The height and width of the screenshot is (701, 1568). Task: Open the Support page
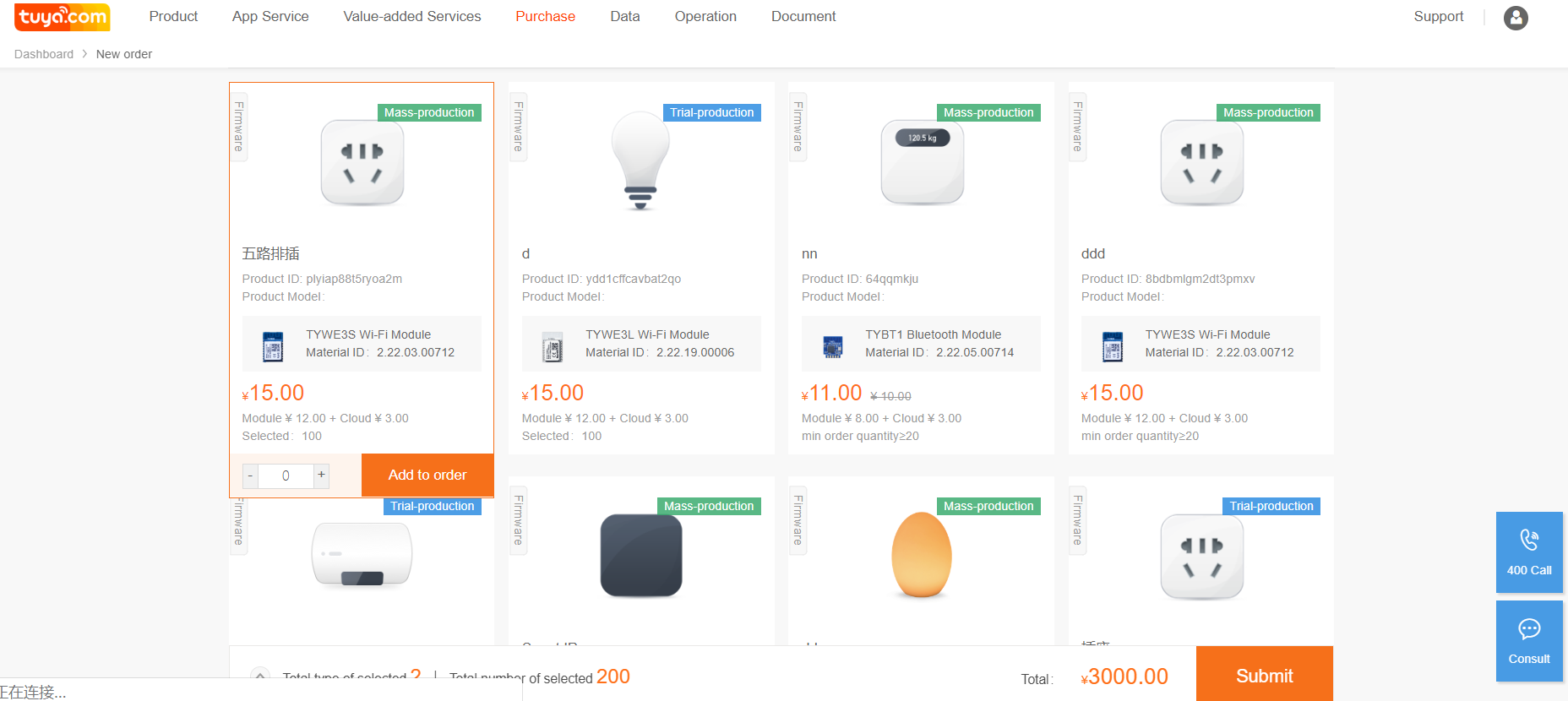coord(1438,16)
